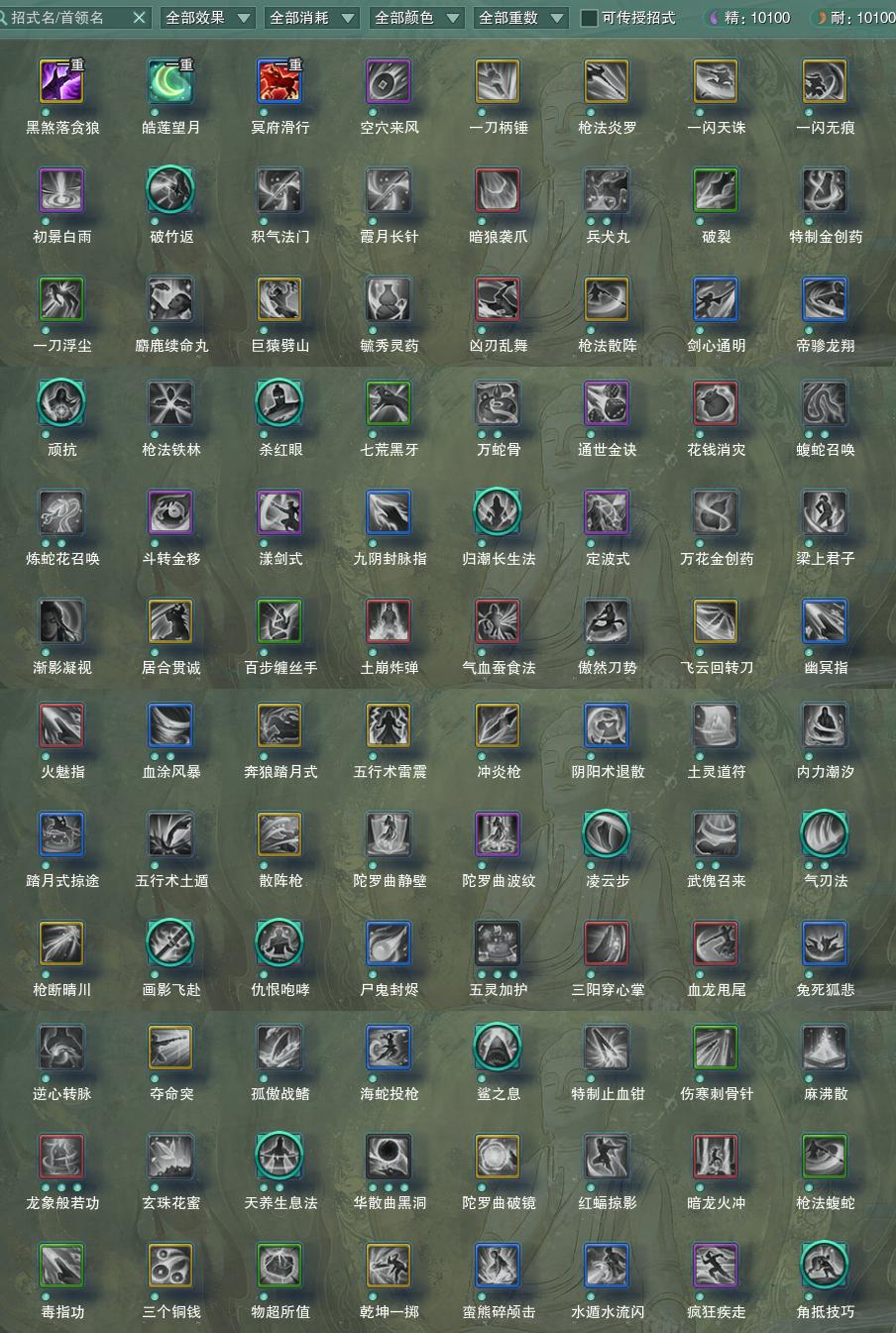This screenshot has height=1333, width=896.
Task: Pick the 三个铜钱 coins skill icon
Action: point(170,1266)
